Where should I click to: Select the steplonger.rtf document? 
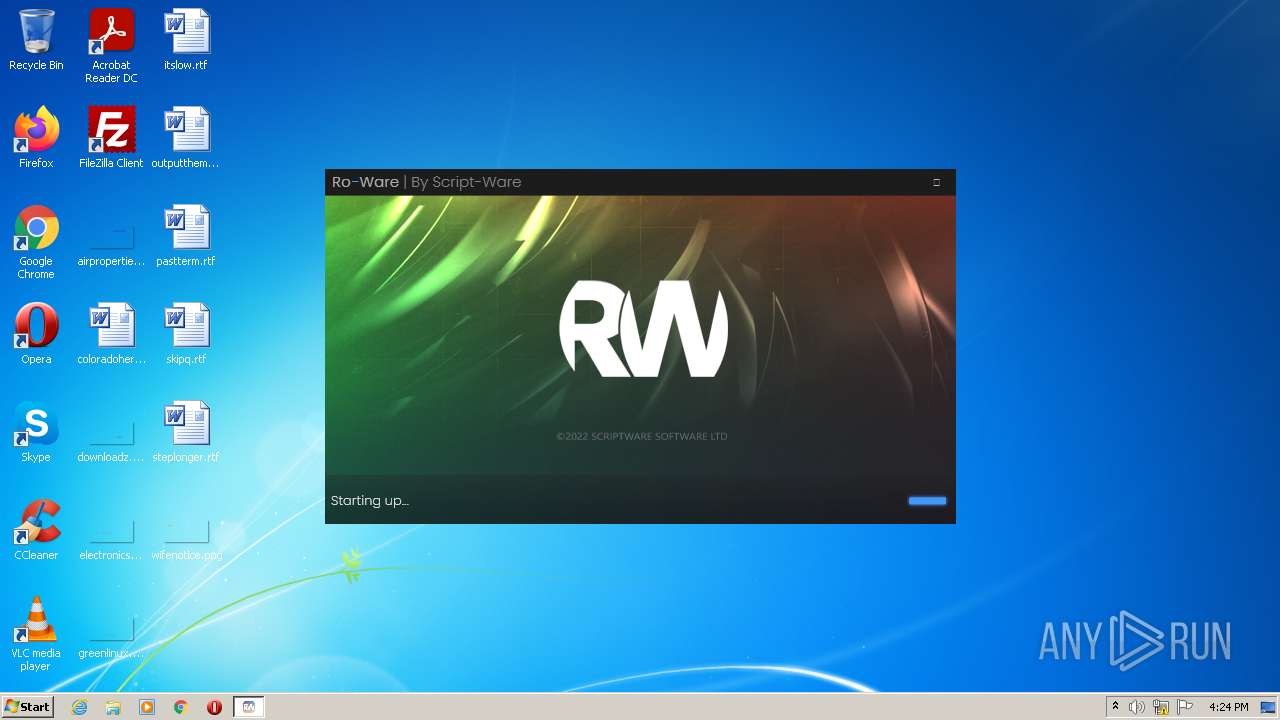point(186,432)
